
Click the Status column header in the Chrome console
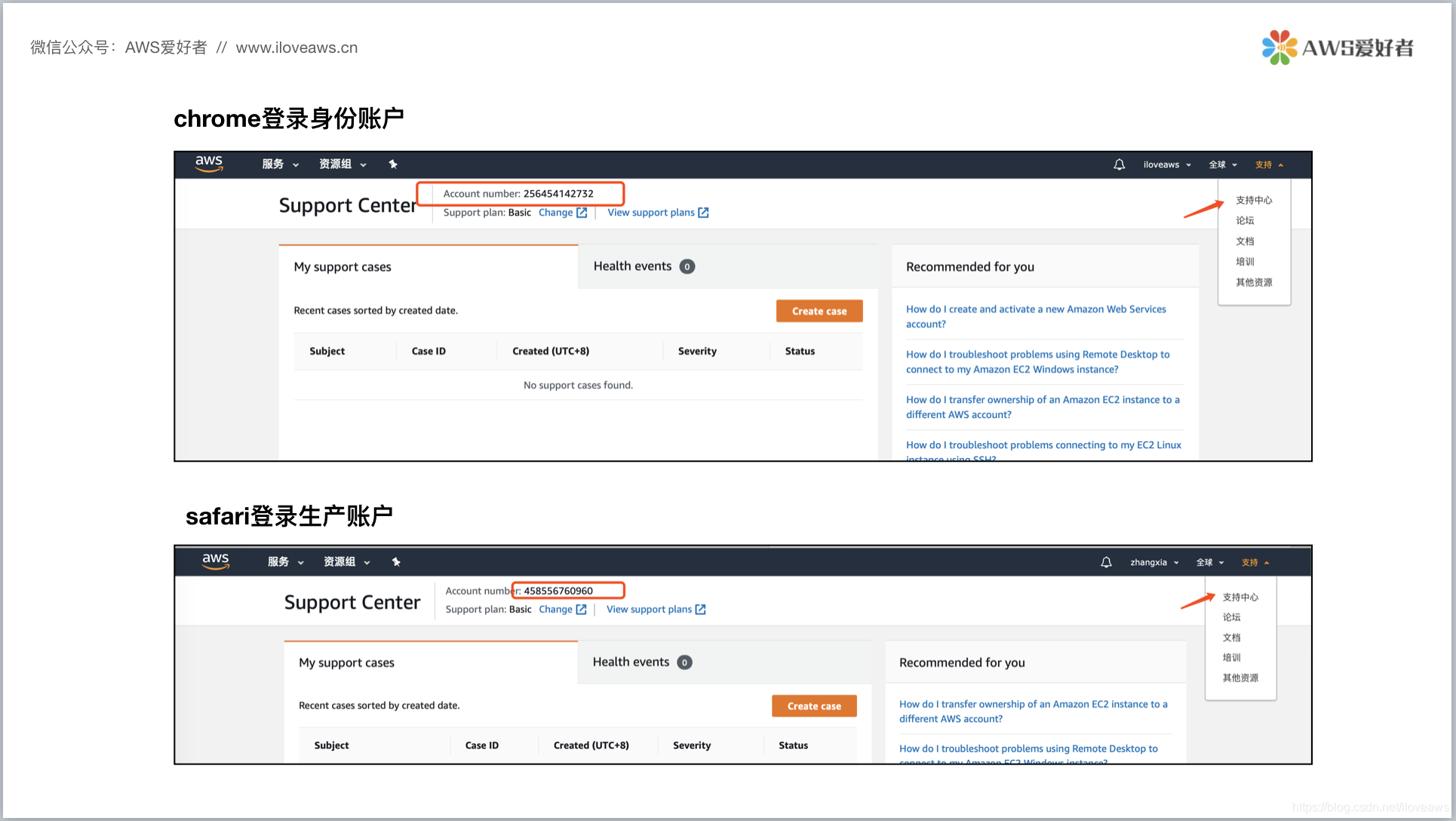point(800,352)
